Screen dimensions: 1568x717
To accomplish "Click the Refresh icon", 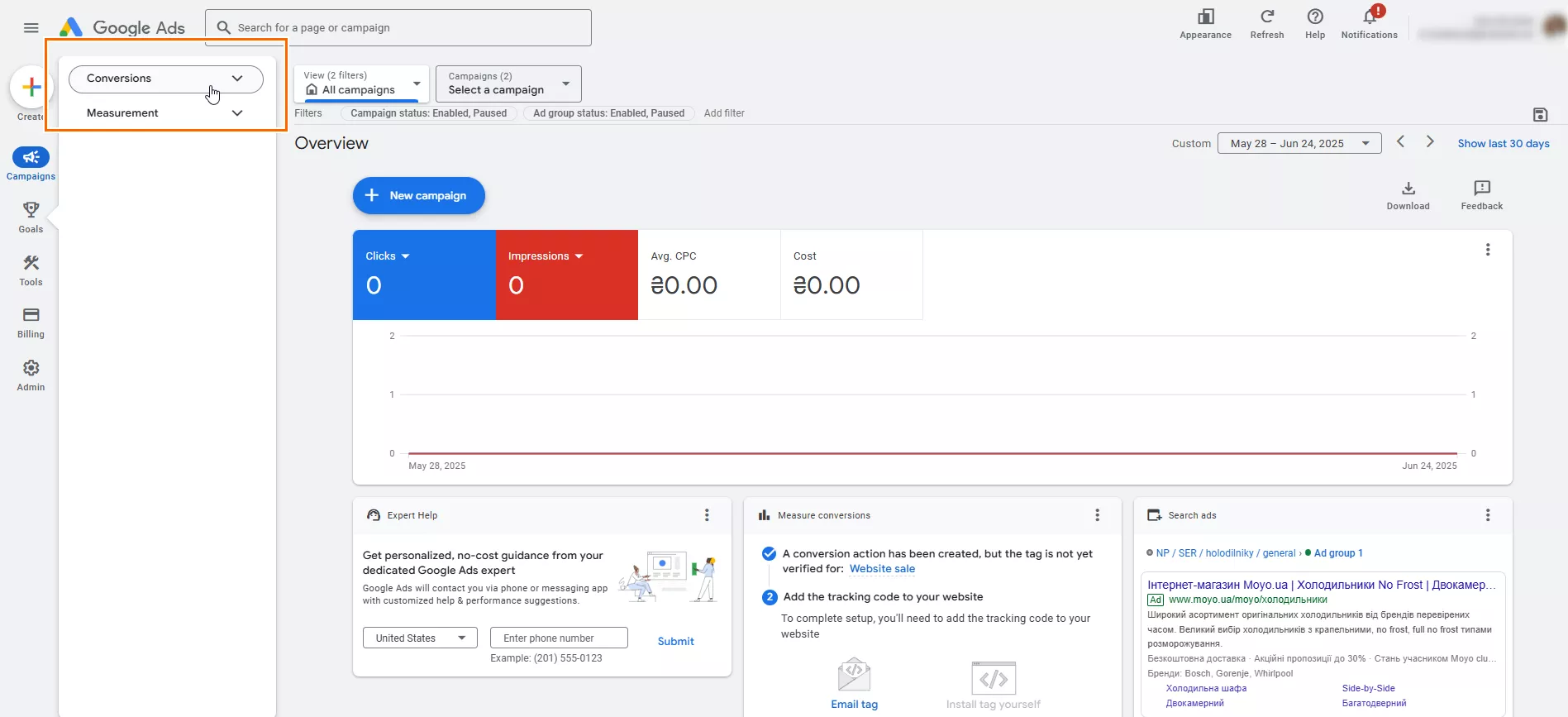I will point(1266,23).
